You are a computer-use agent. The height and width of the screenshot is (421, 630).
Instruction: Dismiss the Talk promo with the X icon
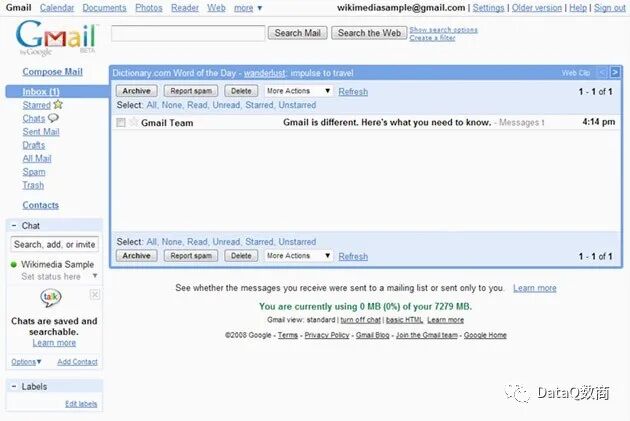click(x=95, y=295)
